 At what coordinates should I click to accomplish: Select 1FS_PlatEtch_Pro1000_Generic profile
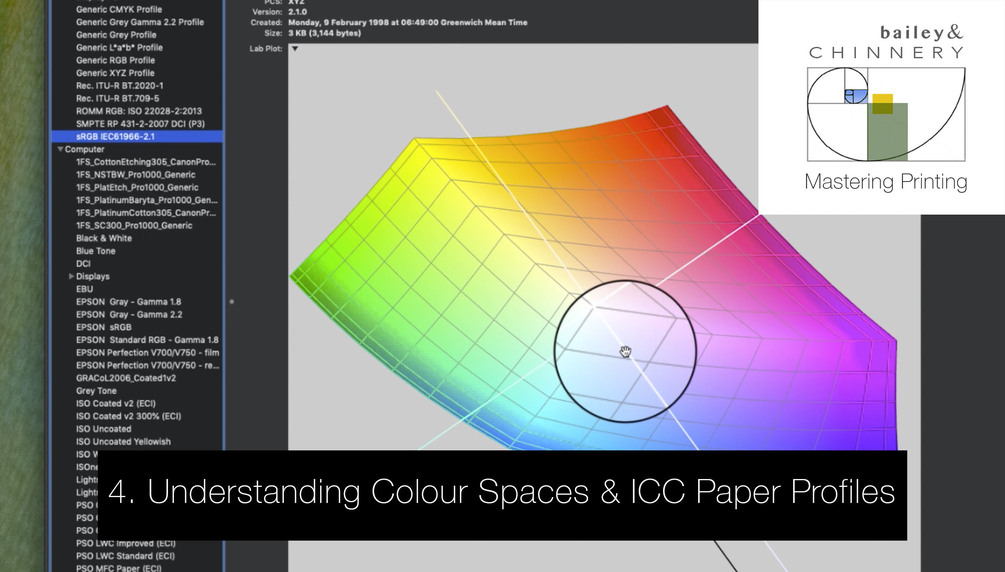click(137, 187)
